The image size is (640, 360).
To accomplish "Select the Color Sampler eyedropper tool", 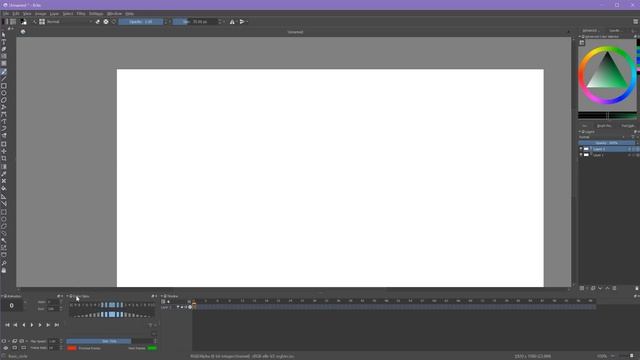I will (x=4, y=174).
